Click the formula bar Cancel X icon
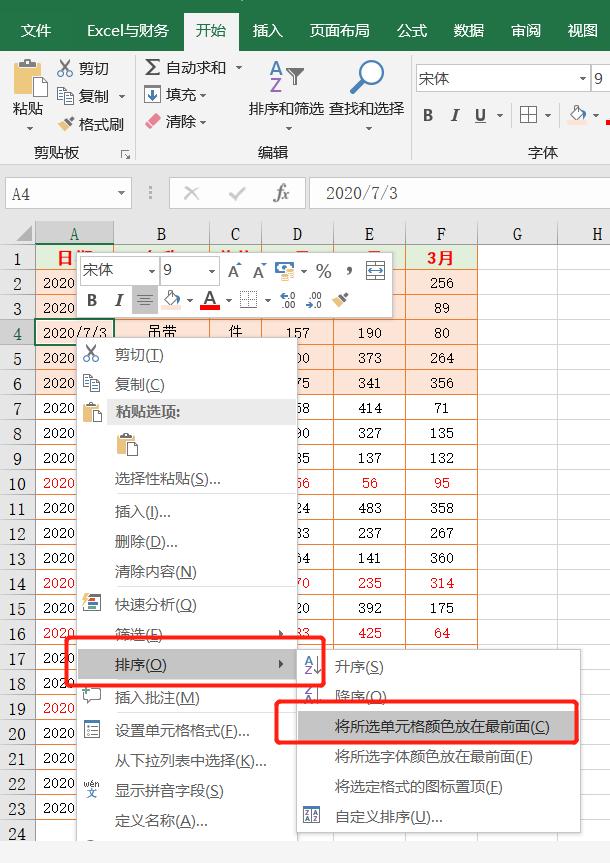Screen dimensions: 610x863 tap(191, 193)
